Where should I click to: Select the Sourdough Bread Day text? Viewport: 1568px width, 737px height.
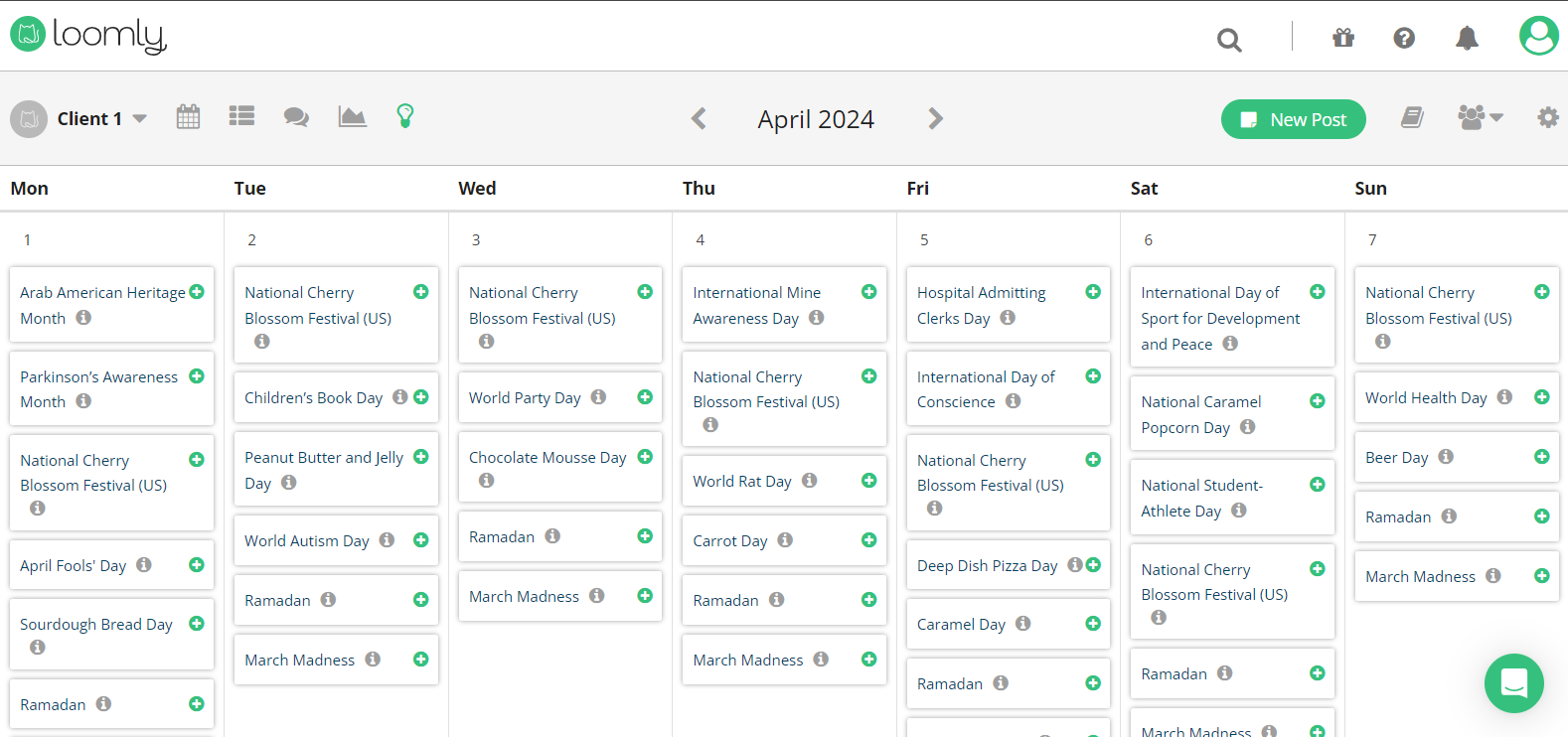coord(96,624)
